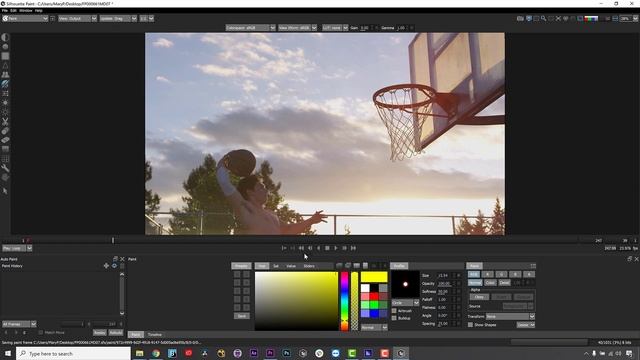Toggle the RGB channel button in Paint
Viewport: 640px width, 360px height.
point(473,274)
